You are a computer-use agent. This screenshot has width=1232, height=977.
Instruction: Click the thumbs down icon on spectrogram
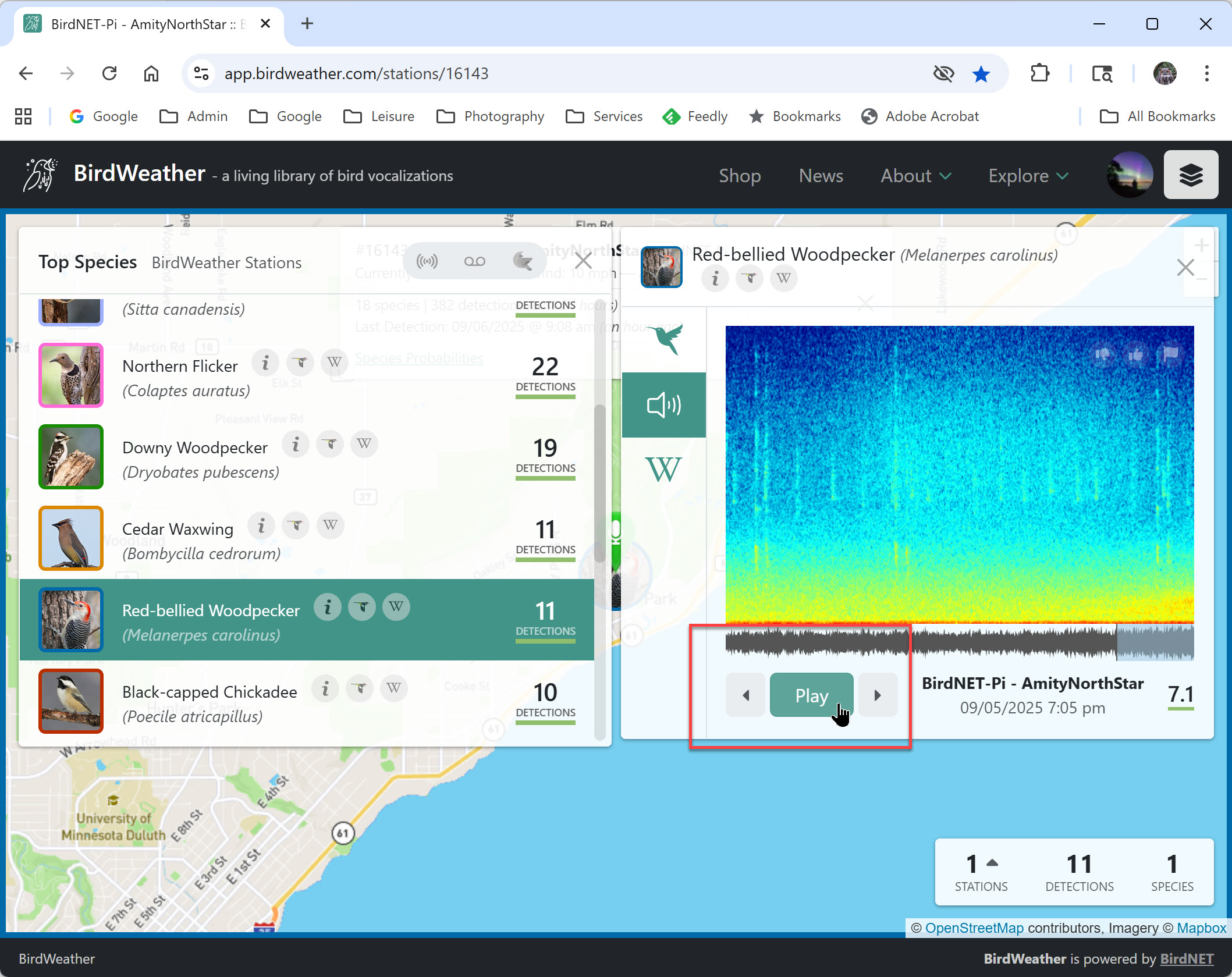pos(1102,354)
